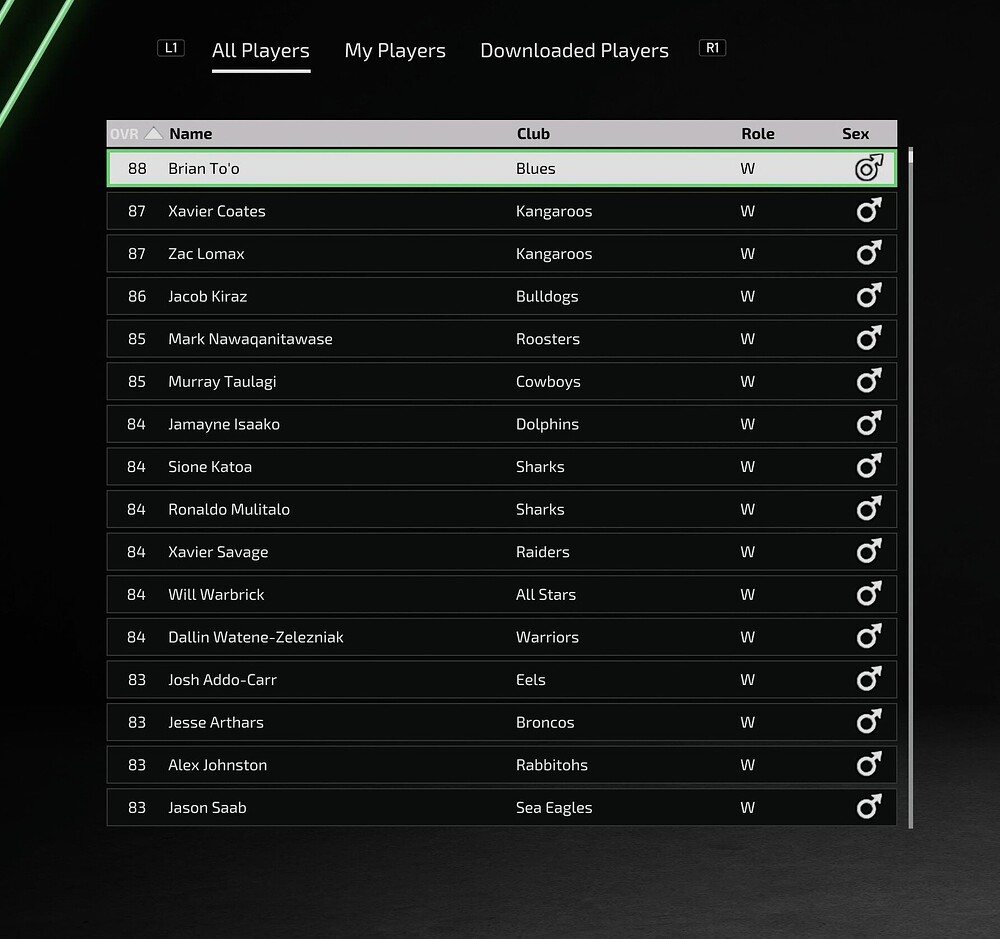The width and height of the screenshot is (1000, 939).
Task: Sort list by Club column header
Action: (533, 133)
